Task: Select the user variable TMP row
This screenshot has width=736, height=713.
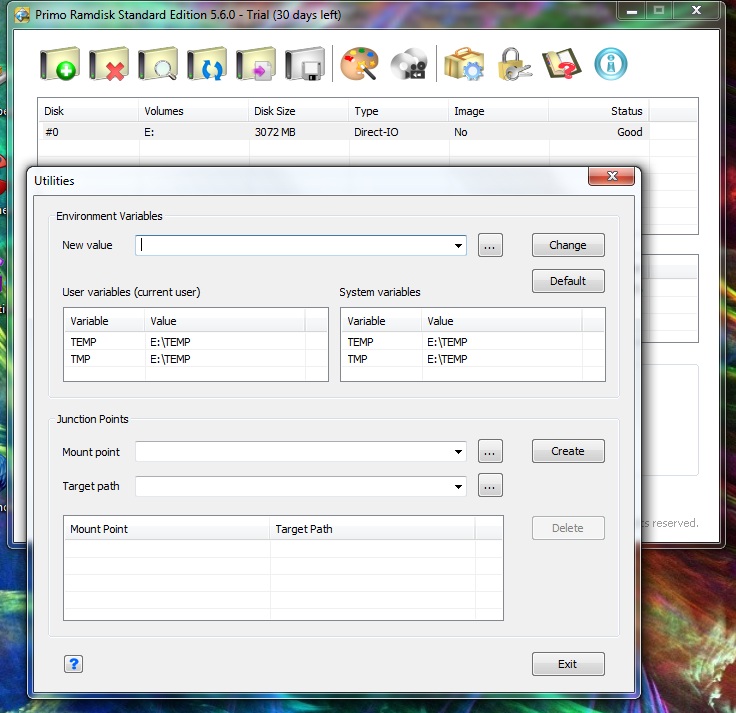Action: [x=195, y=359]
